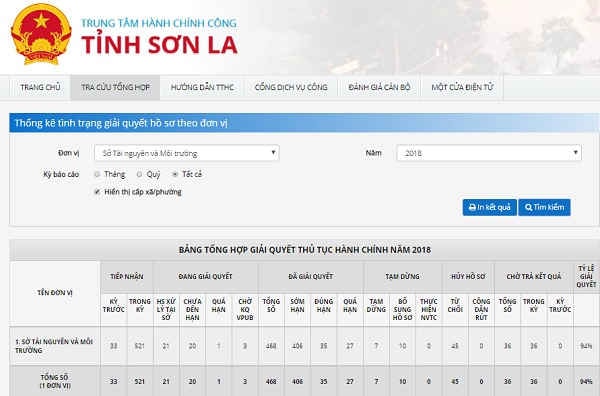The height and width of the screenshot is (396, 600).
Task: Select the Tất cả radio option
Action: click(175, 174)
